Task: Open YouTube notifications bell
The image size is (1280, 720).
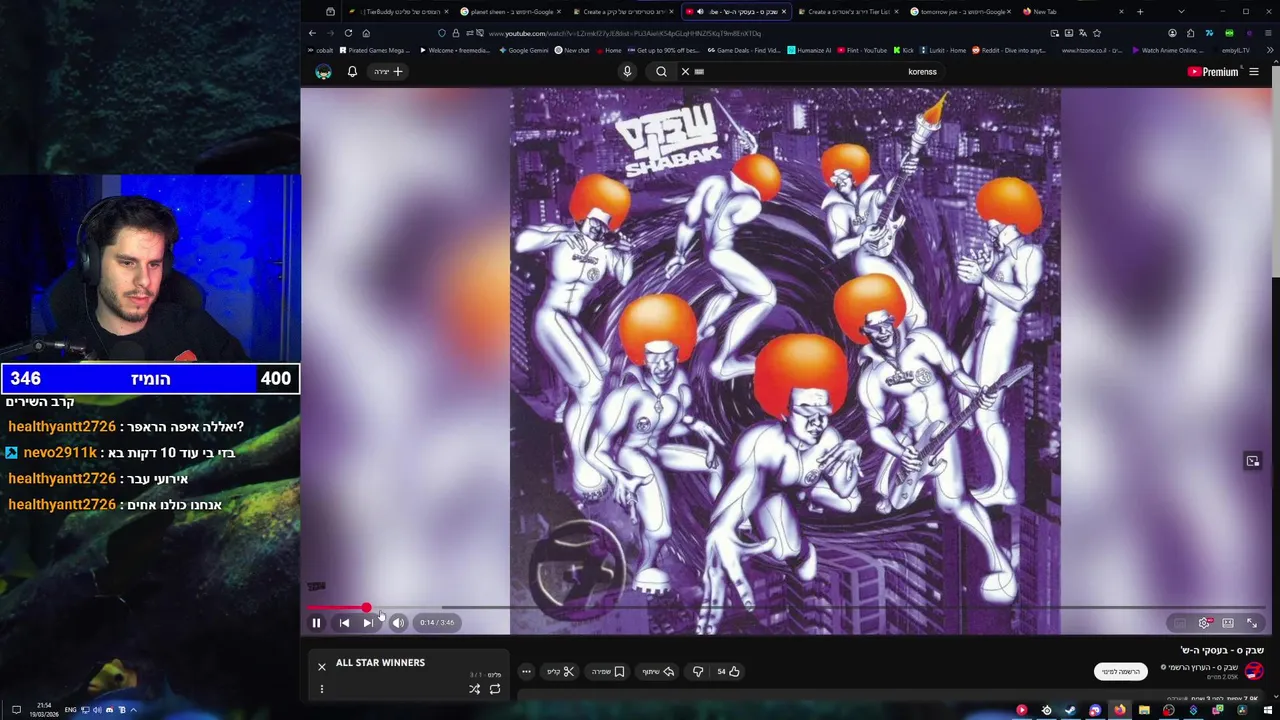Action: coord(352,72)
